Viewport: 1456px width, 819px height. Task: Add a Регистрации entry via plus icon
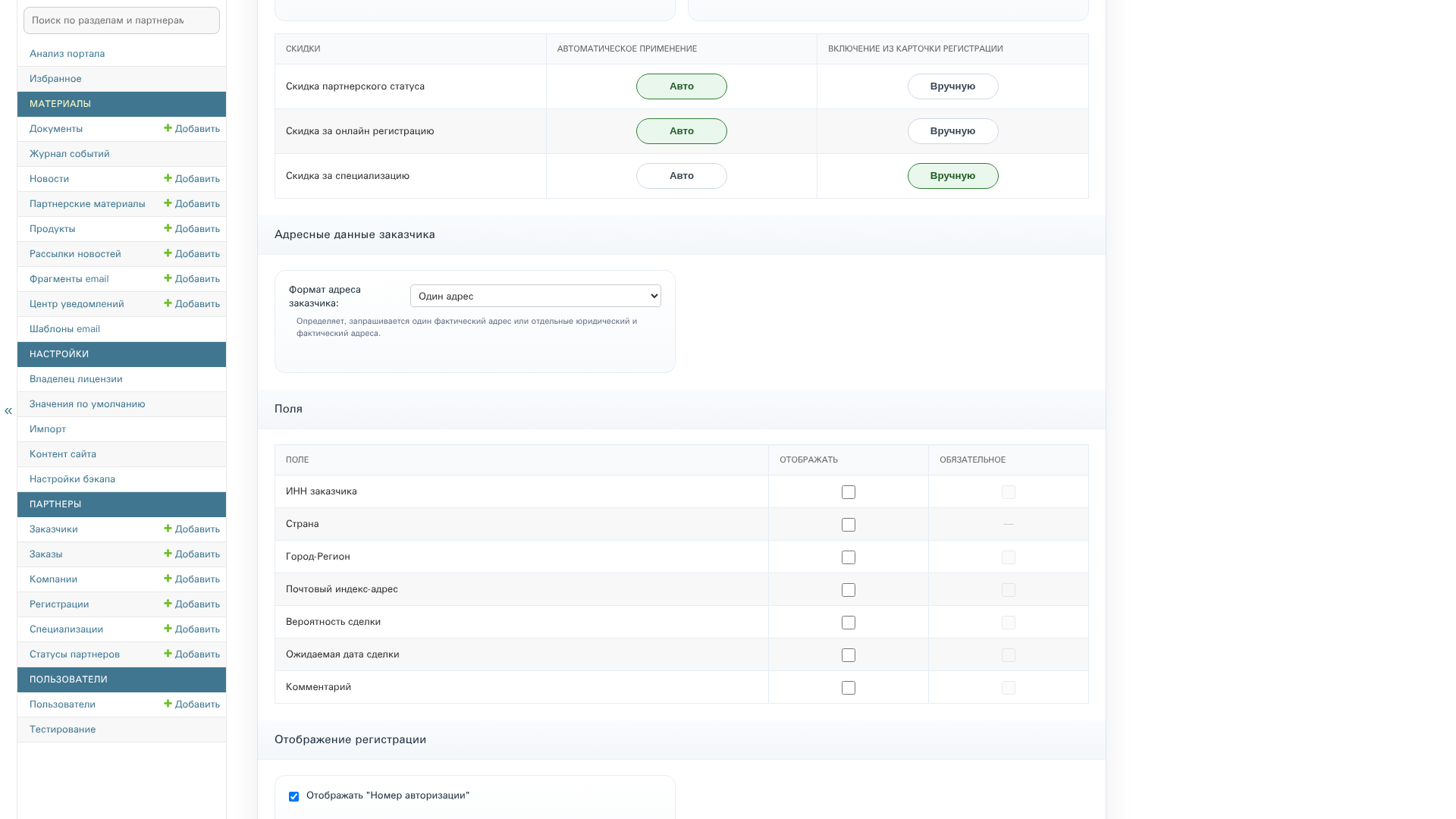tap(192, 604)
